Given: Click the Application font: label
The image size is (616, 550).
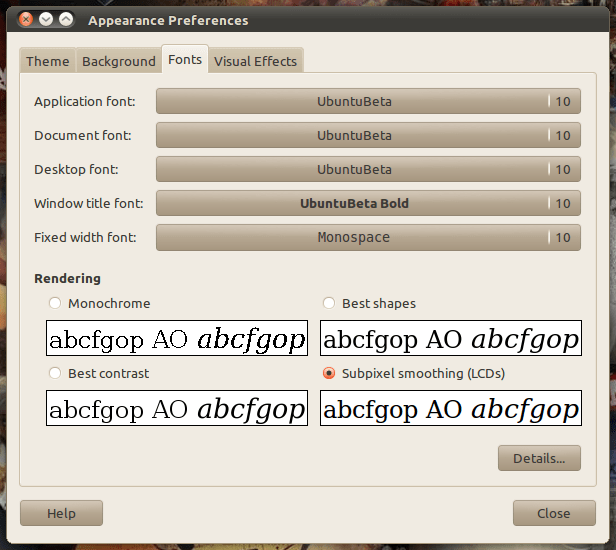Looking at the screenshot, I should tap(84, 102).
